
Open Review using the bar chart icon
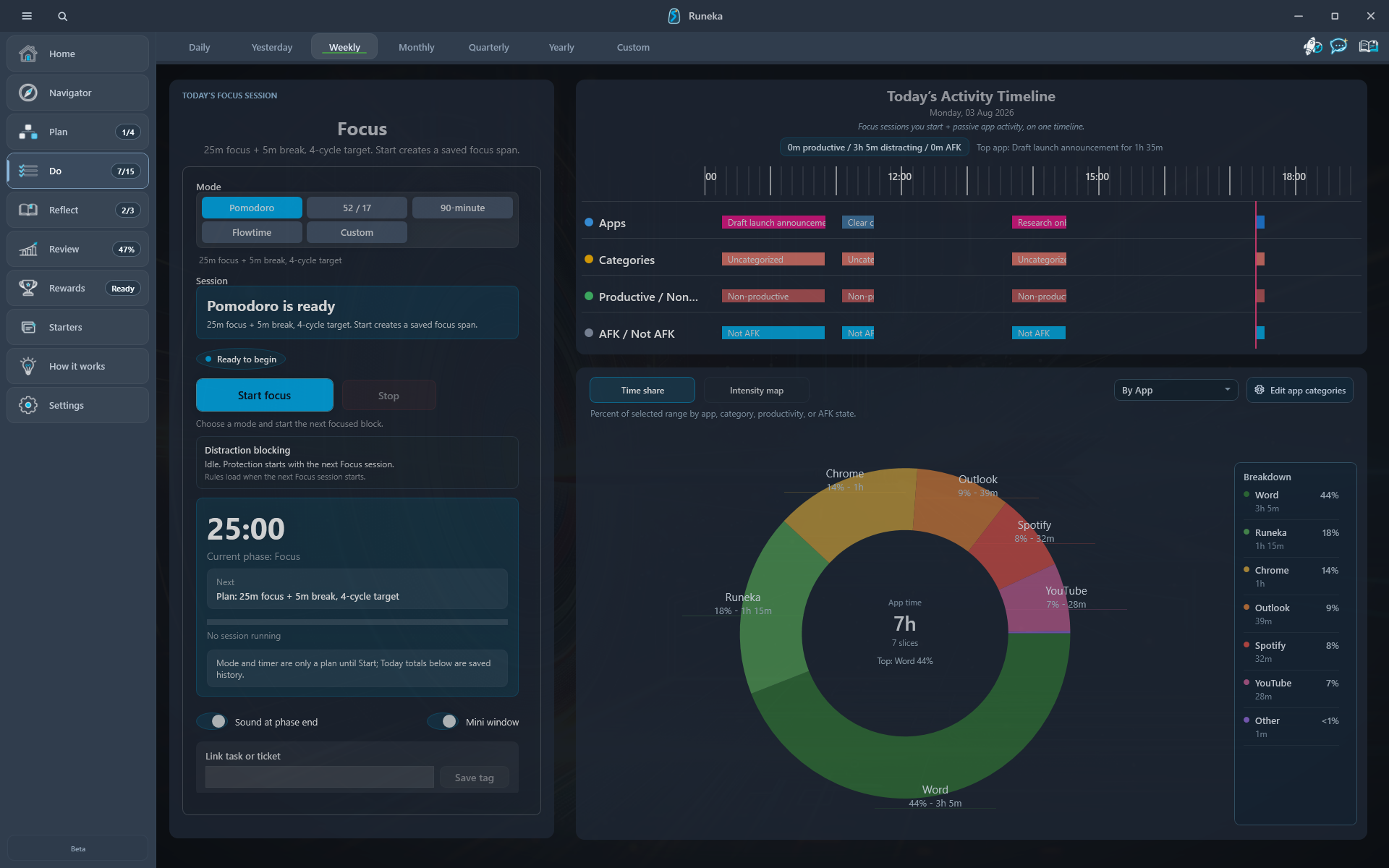pos(28,249)
